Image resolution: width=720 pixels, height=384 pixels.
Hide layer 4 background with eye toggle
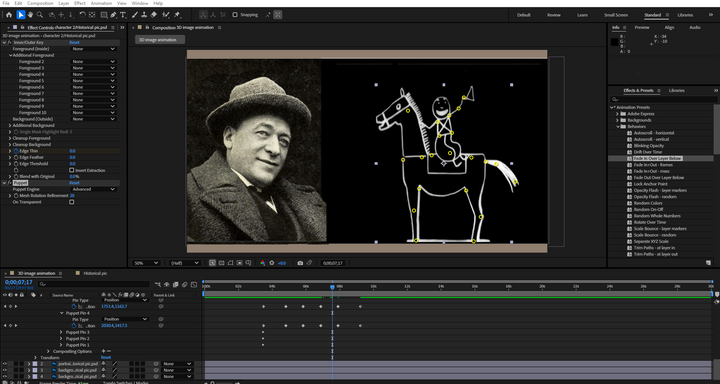pyautogui.click(x=5, y=376)
